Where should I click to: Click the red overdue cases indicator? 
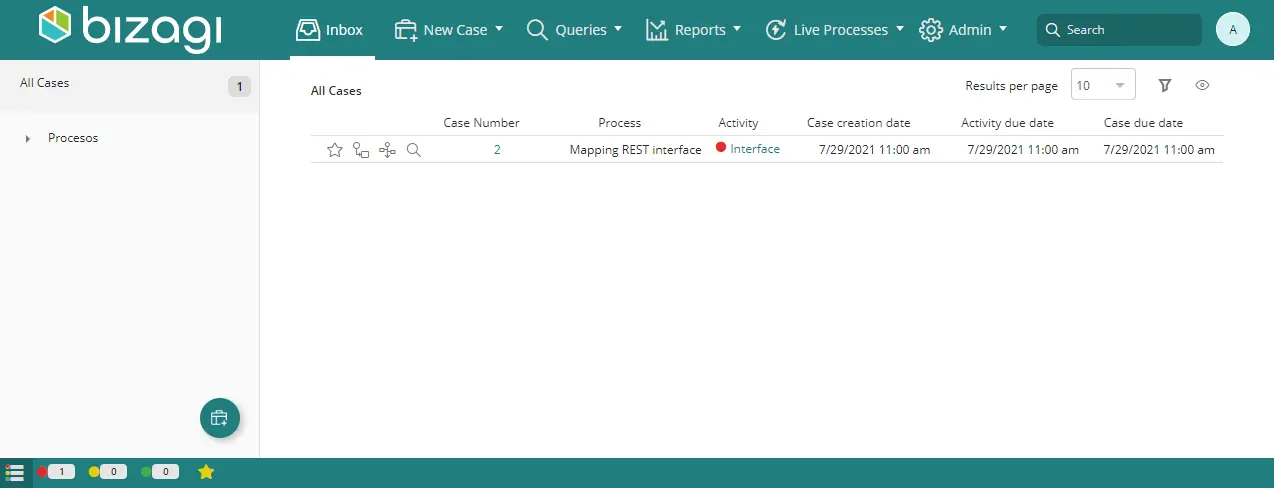click(56, 472)
